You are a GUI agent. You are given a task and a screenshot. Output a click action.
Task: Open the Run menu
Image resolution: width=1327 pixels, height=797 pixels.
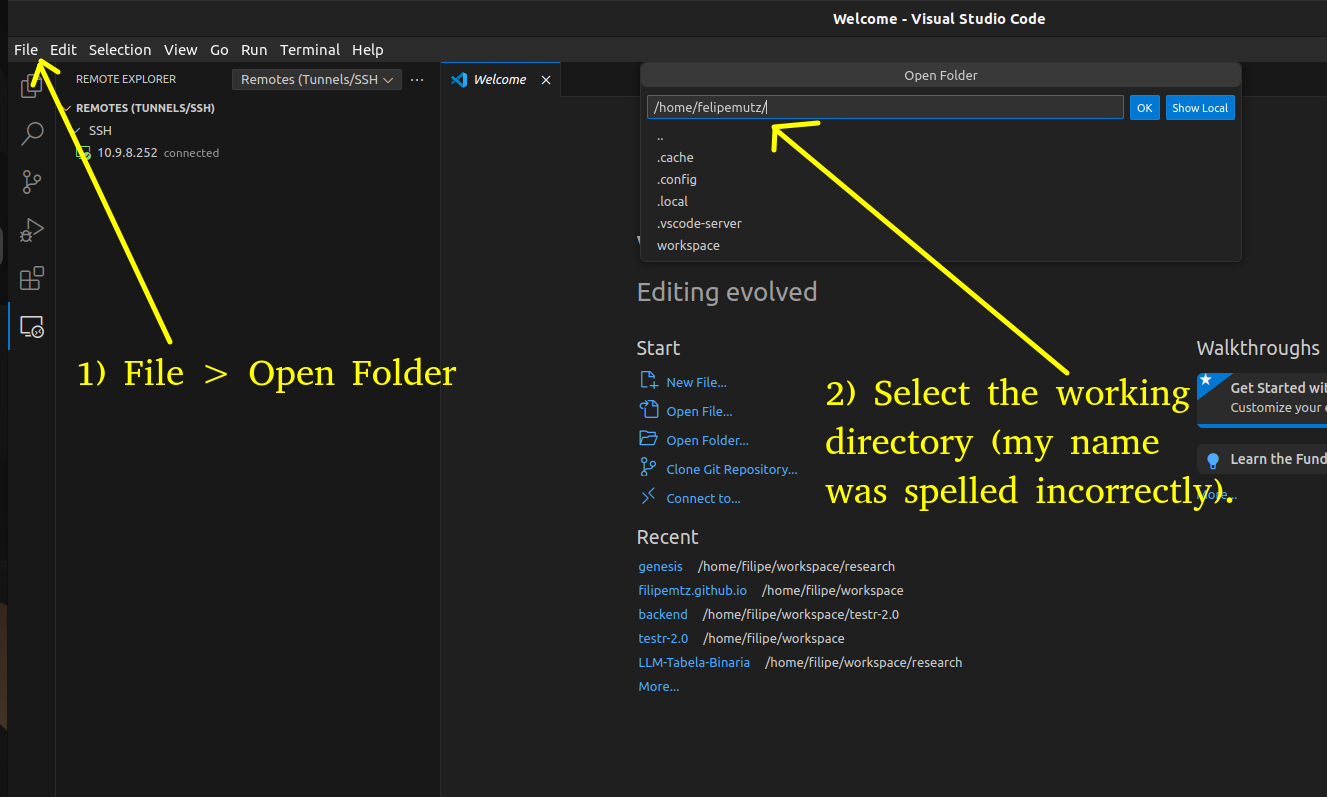click(x=254, y=49)
